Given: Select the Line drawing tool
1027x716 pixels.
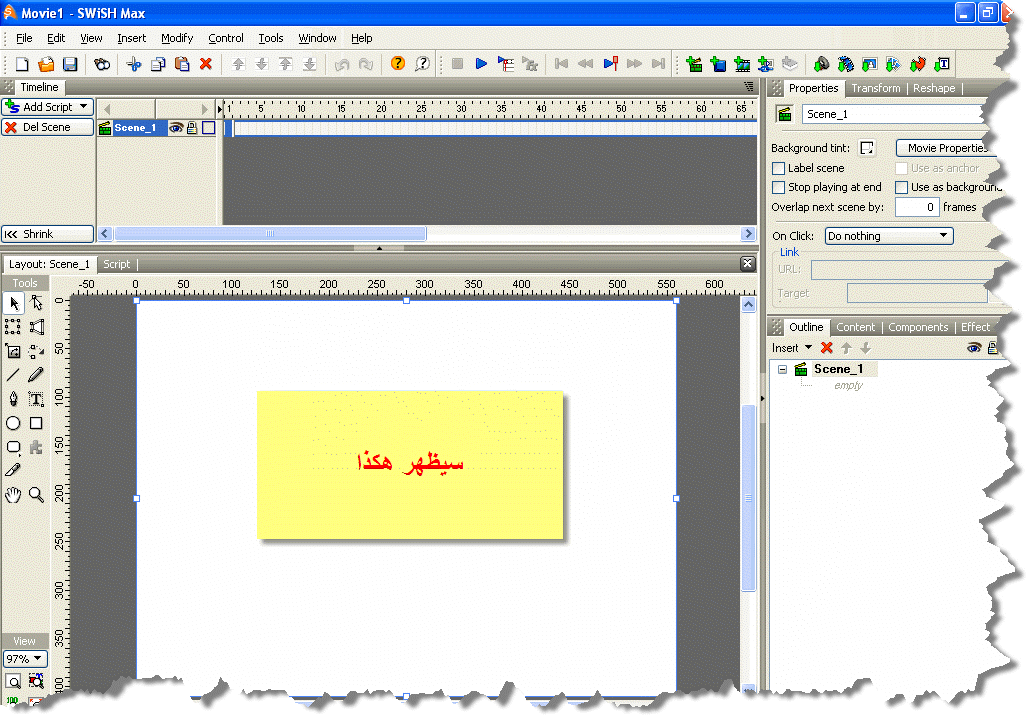Looking at the screenshot, I should pos(13,375).
